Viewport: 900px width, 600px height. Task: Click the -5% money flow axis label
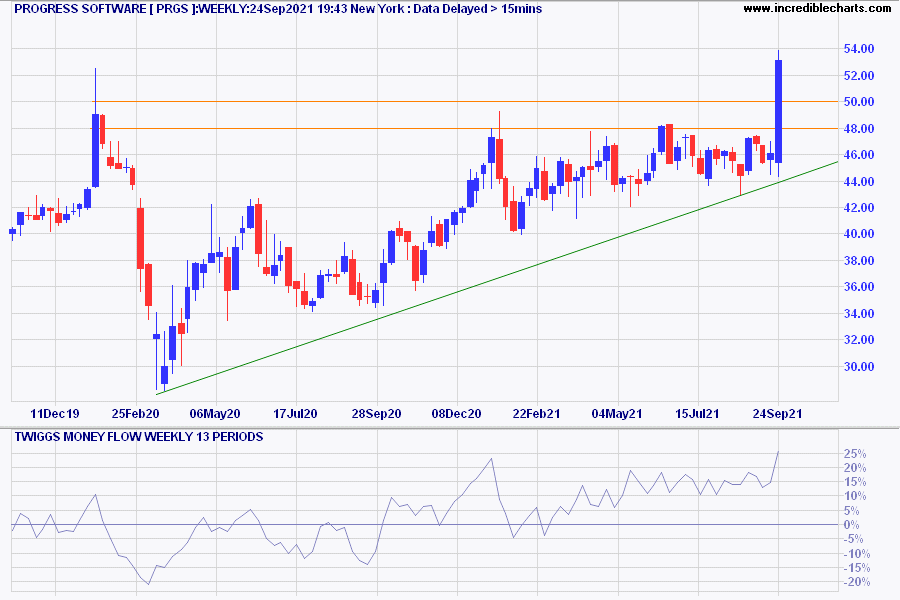pyautogui.click(x=853, y=539)
